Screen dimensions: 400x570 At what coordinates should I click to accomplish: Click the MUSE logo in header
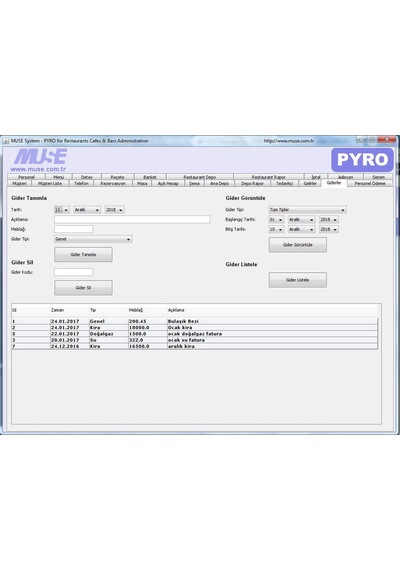click(x=40, y=157)
